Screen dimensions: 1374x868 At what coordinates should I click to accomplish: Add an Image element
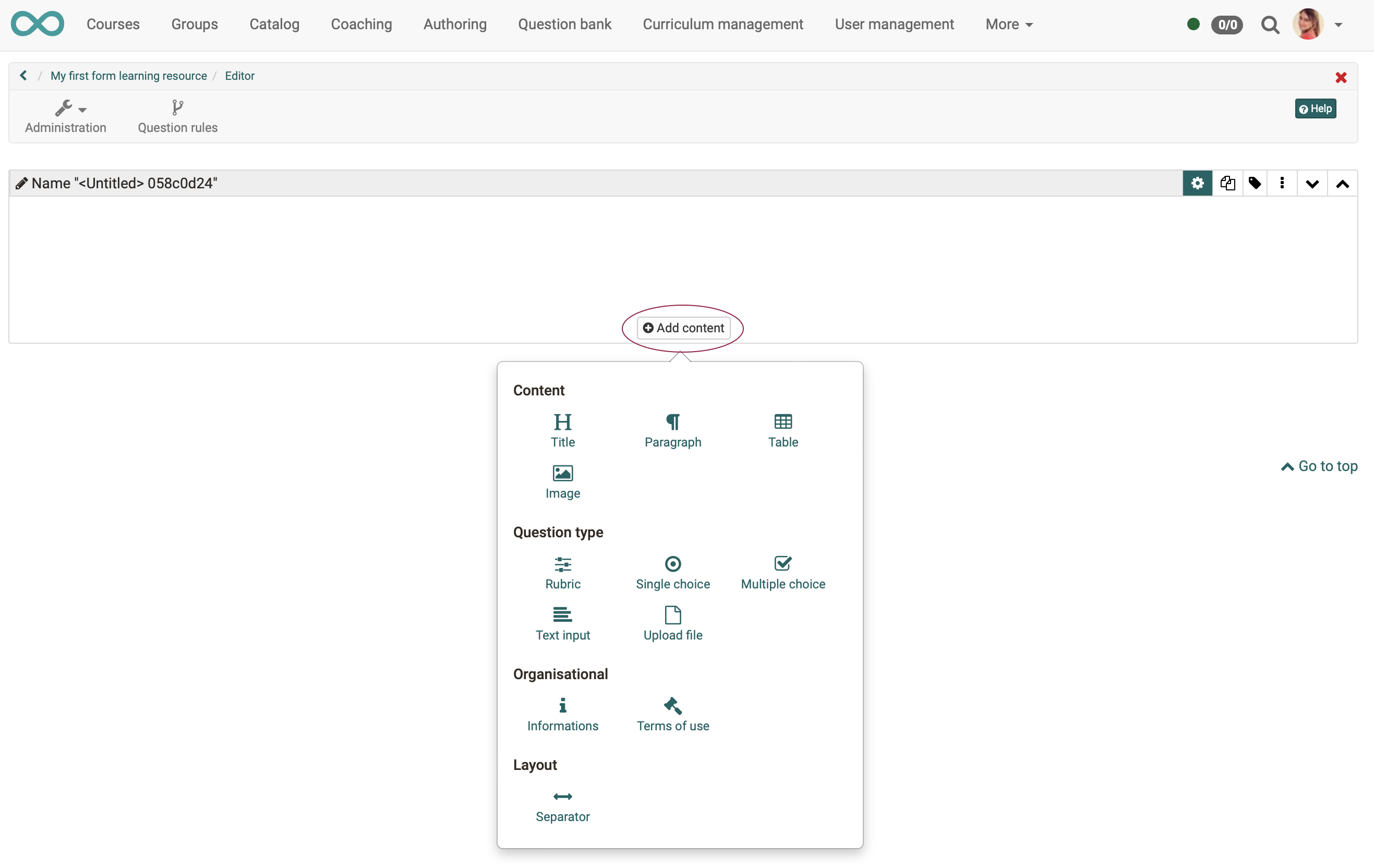[562, 481]
